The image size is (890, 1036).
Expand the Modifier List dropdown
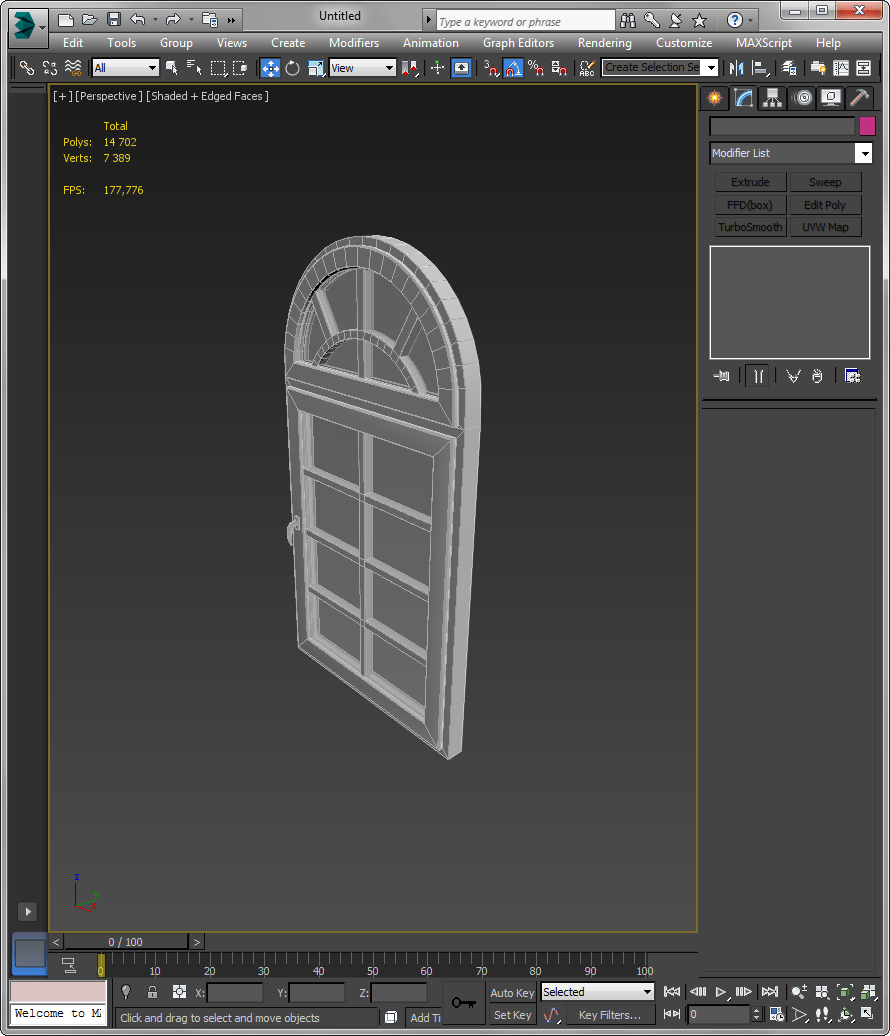[863, 153]
